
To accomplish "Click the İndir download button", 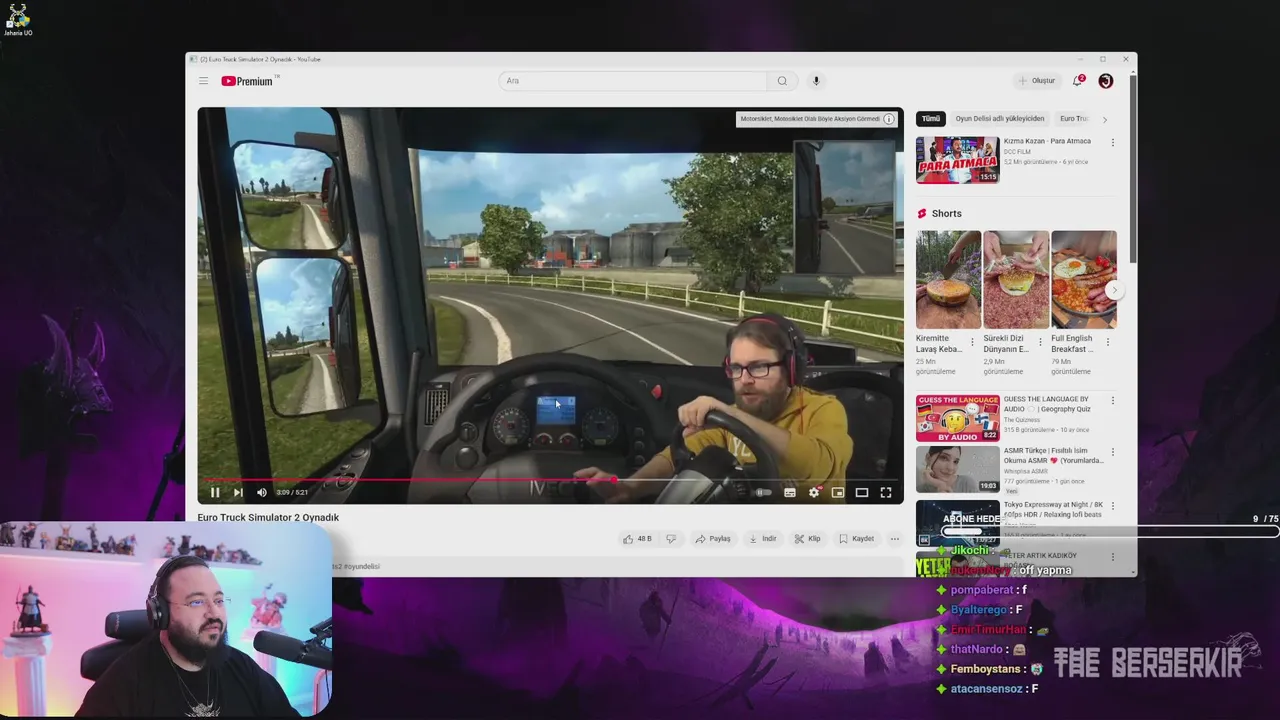I will pos(763,539).
